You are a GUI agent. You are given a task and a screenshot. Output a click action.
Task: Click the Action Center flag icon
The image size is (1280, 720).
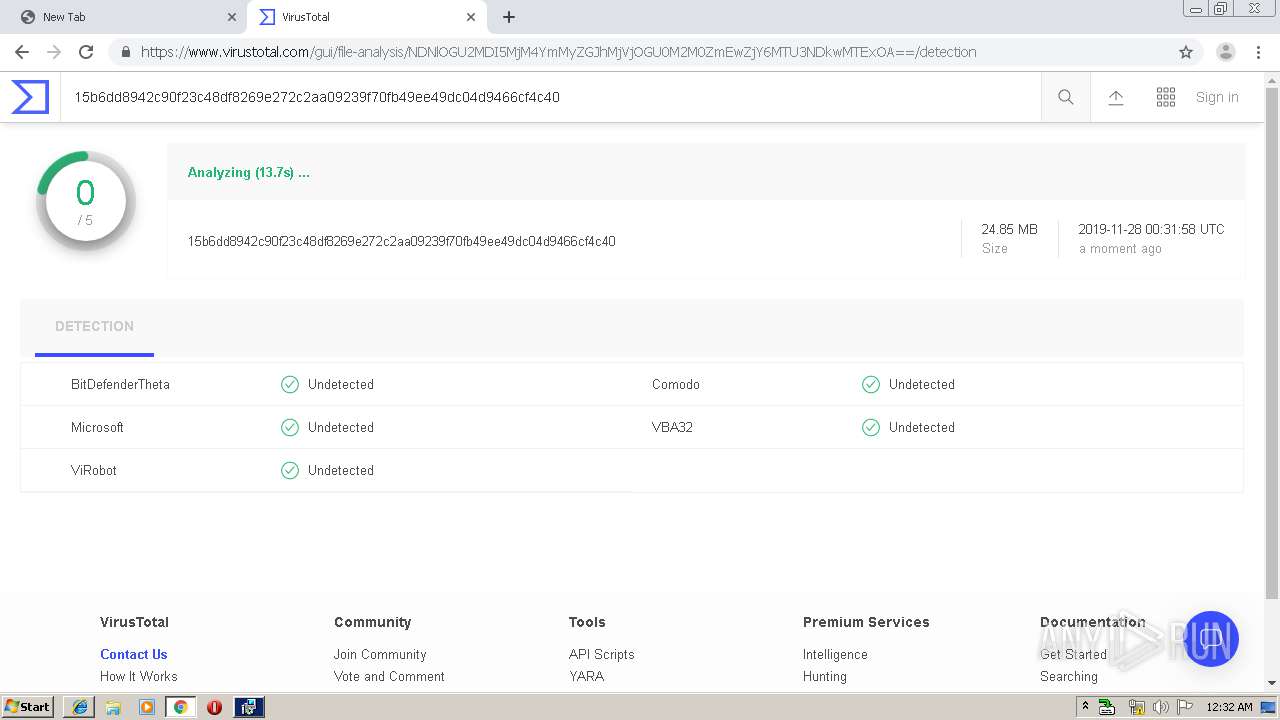point(1185,707)
